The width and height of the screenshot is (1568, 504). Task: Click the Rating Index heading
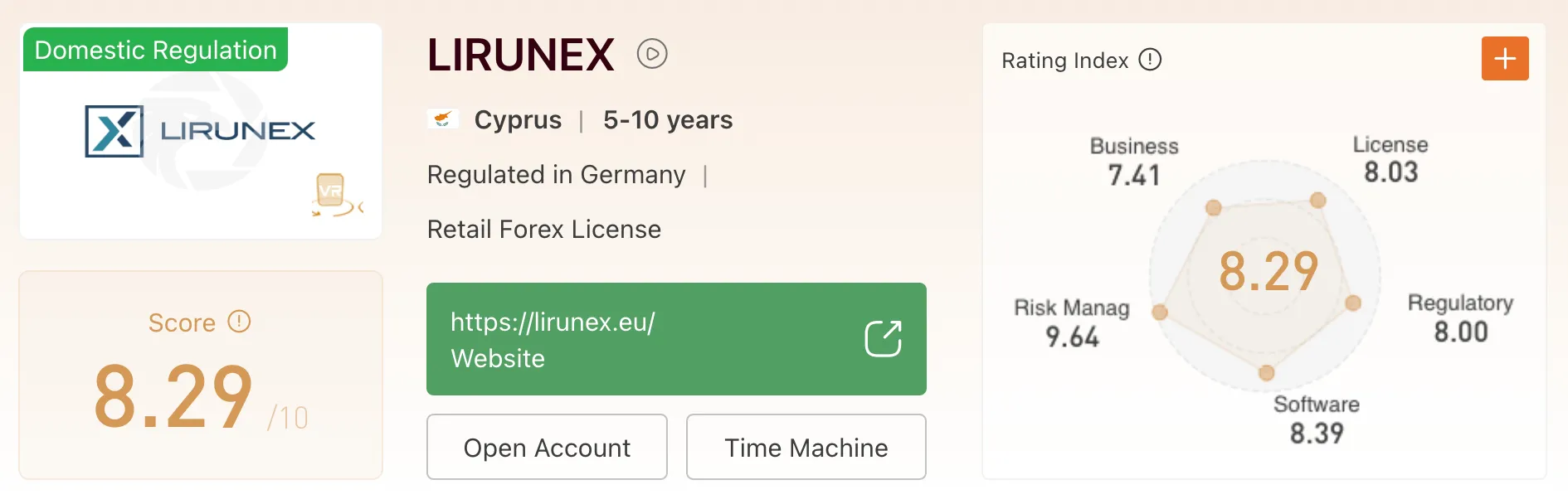click(x=1065, y=61)
